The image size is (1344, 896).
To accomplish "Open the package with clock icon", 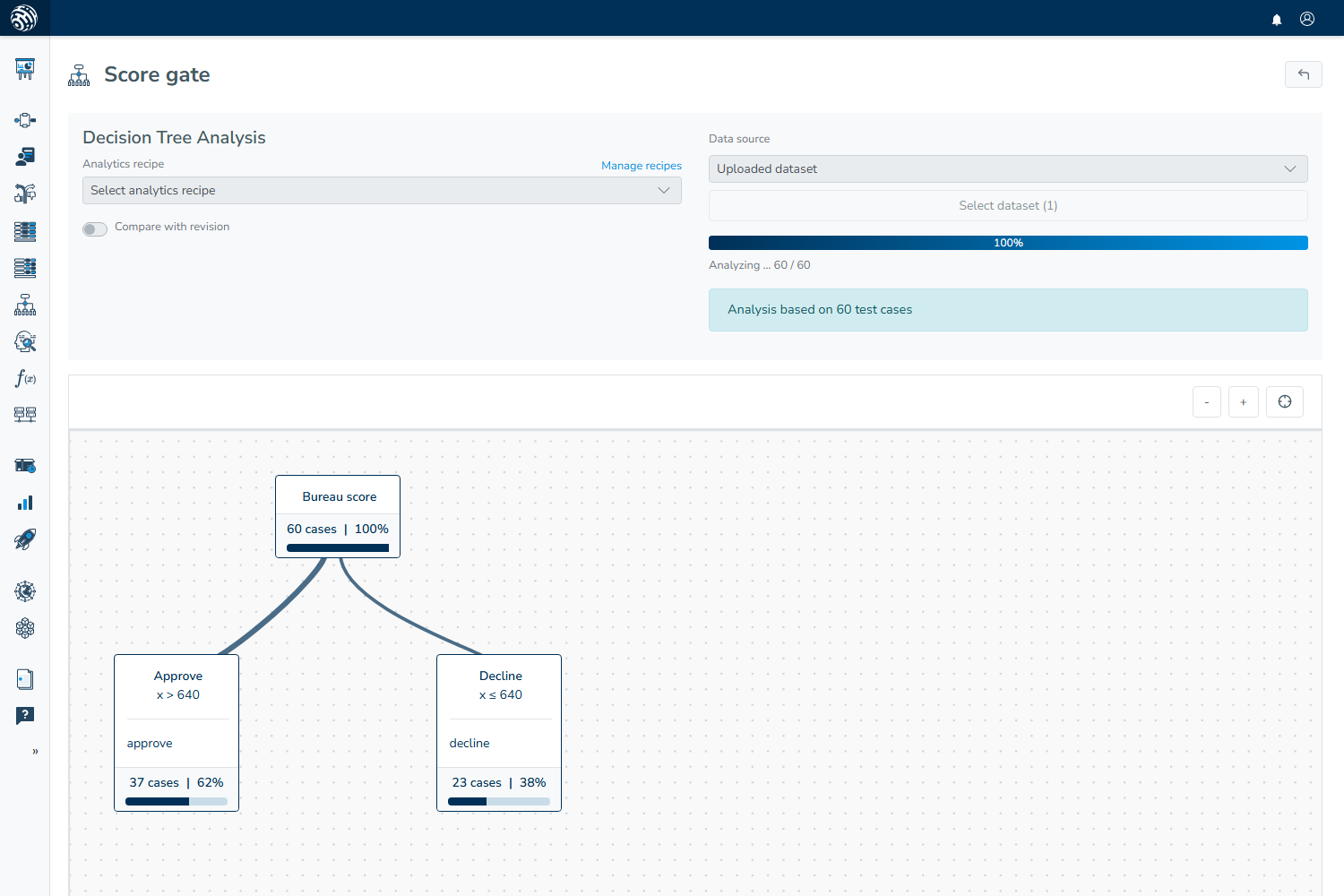I will pyautogui.click(x=25, y=466).
